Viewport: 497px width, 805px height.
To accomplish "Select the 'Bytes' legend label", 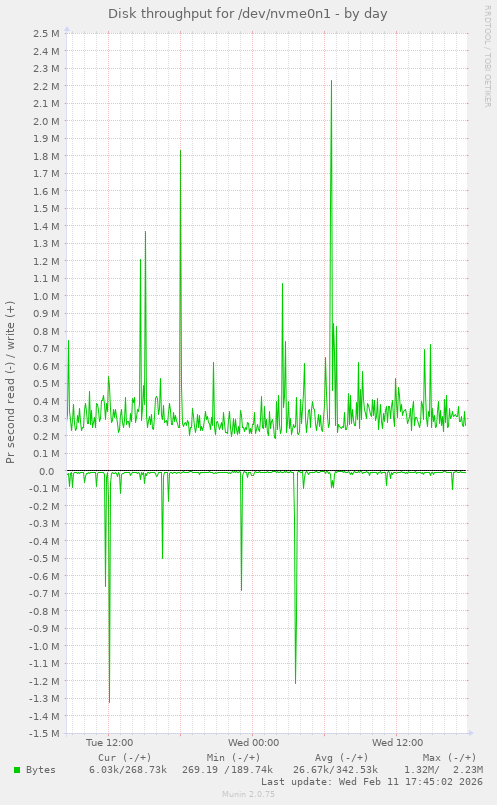I will coord(41,770).
